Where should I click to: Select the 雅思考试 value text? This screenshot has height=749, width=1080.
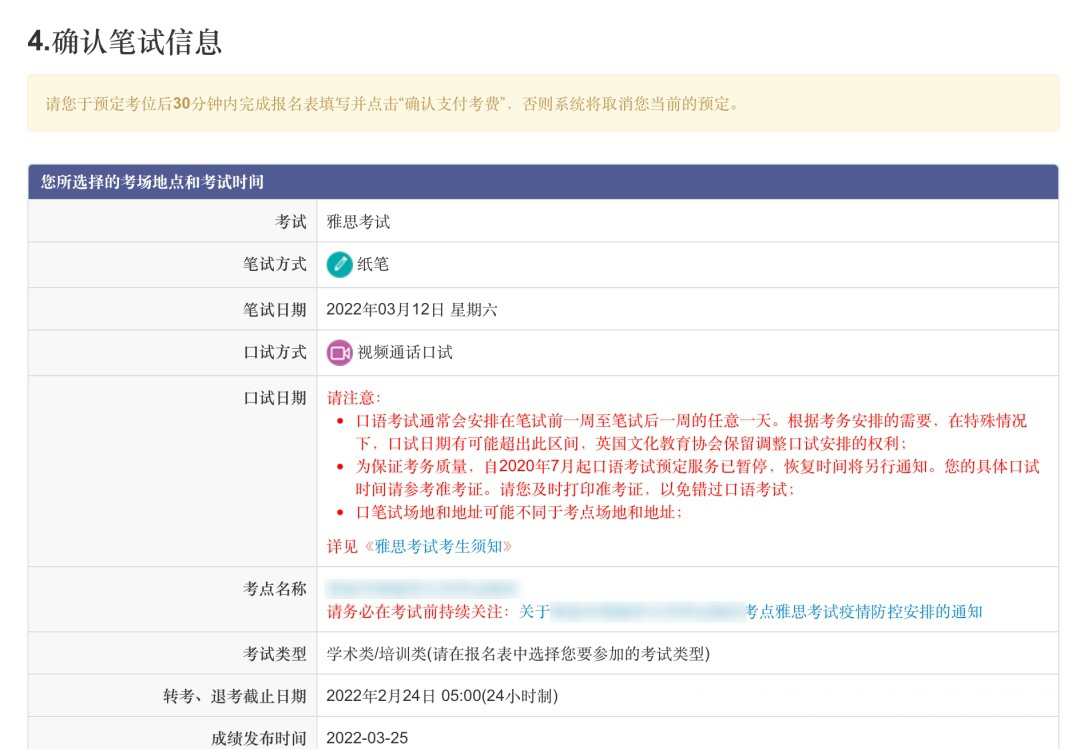(x=358, y=221)
